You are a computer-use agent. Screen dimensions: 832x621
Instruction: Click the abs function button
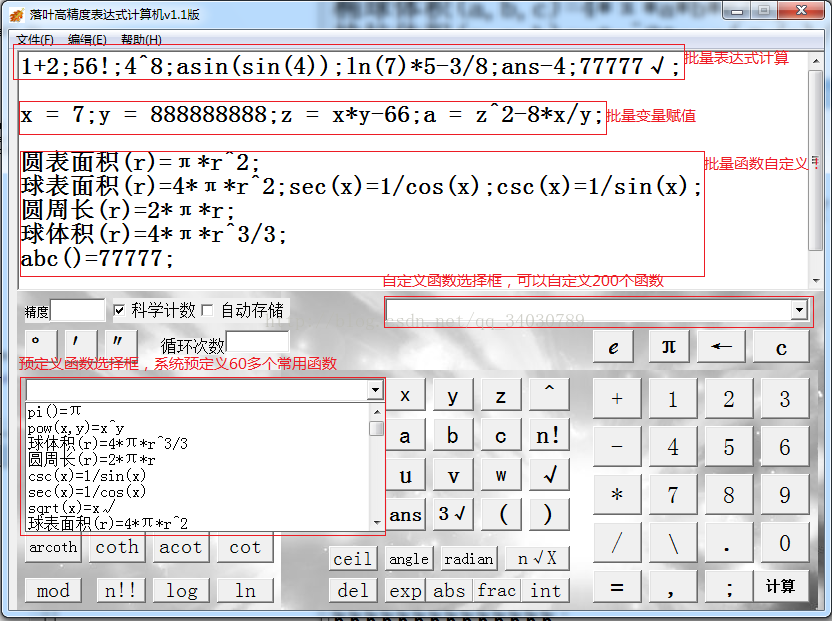tap(449, 590)
